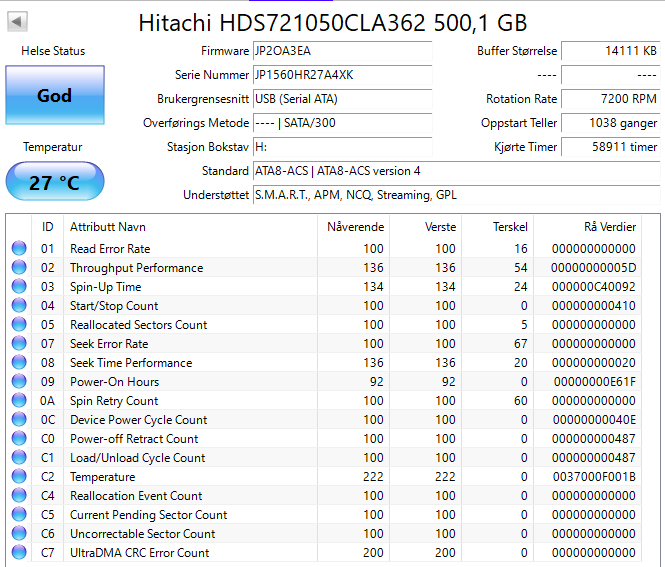Click the Buffer Størrelse value 14111 KB
This screenshot has height=567, width=665.
point(611,51)
